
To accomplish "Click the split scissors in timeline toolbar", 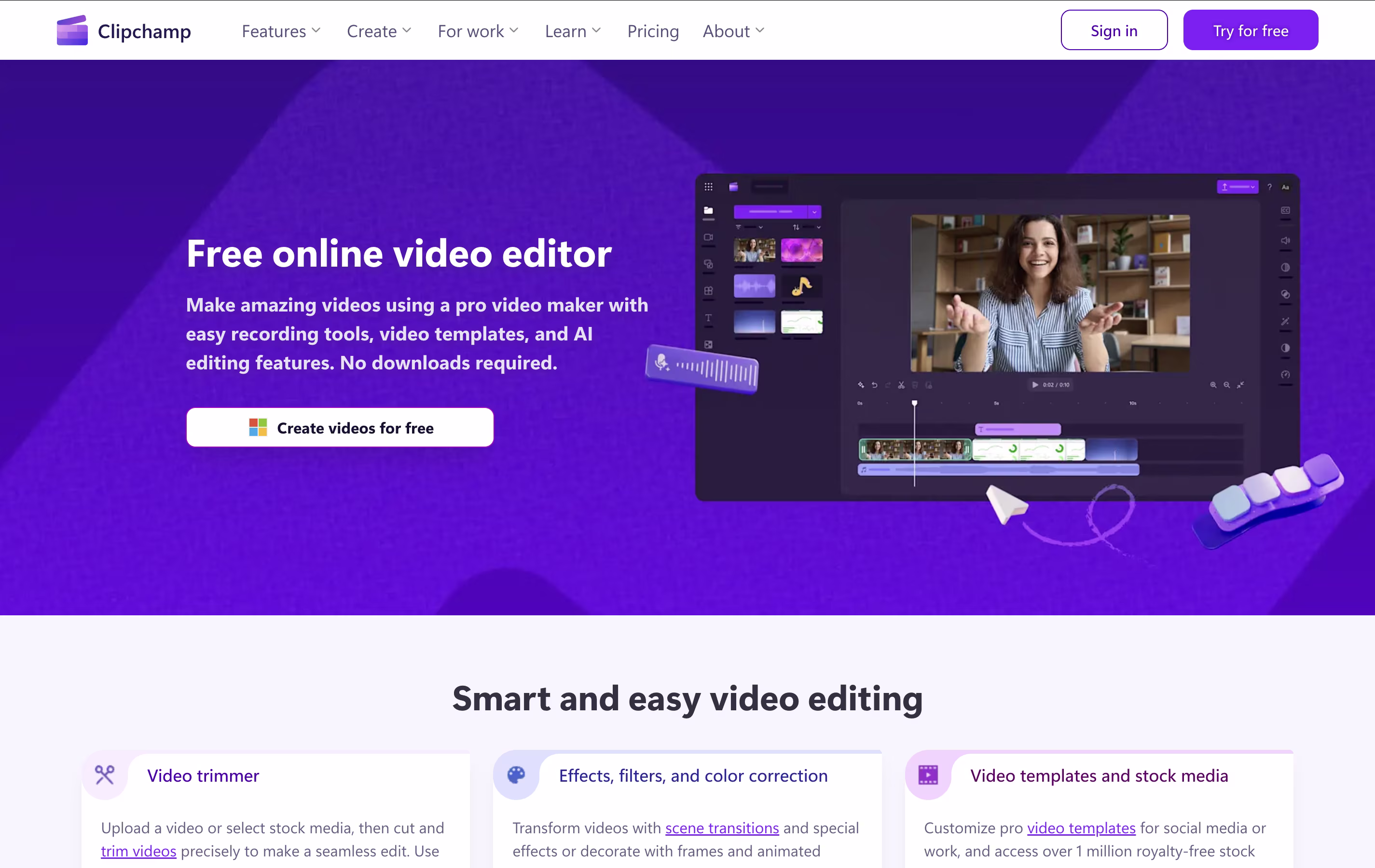I will 901,385.
